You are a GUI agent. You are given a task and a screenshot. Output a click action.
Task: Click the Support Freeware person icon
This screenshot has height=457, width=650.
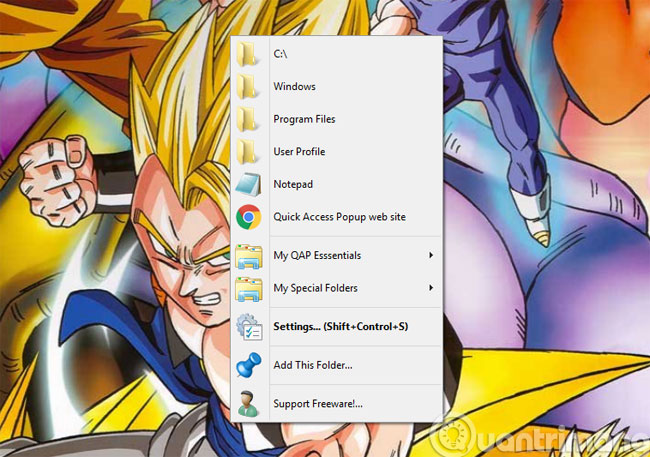248,404
